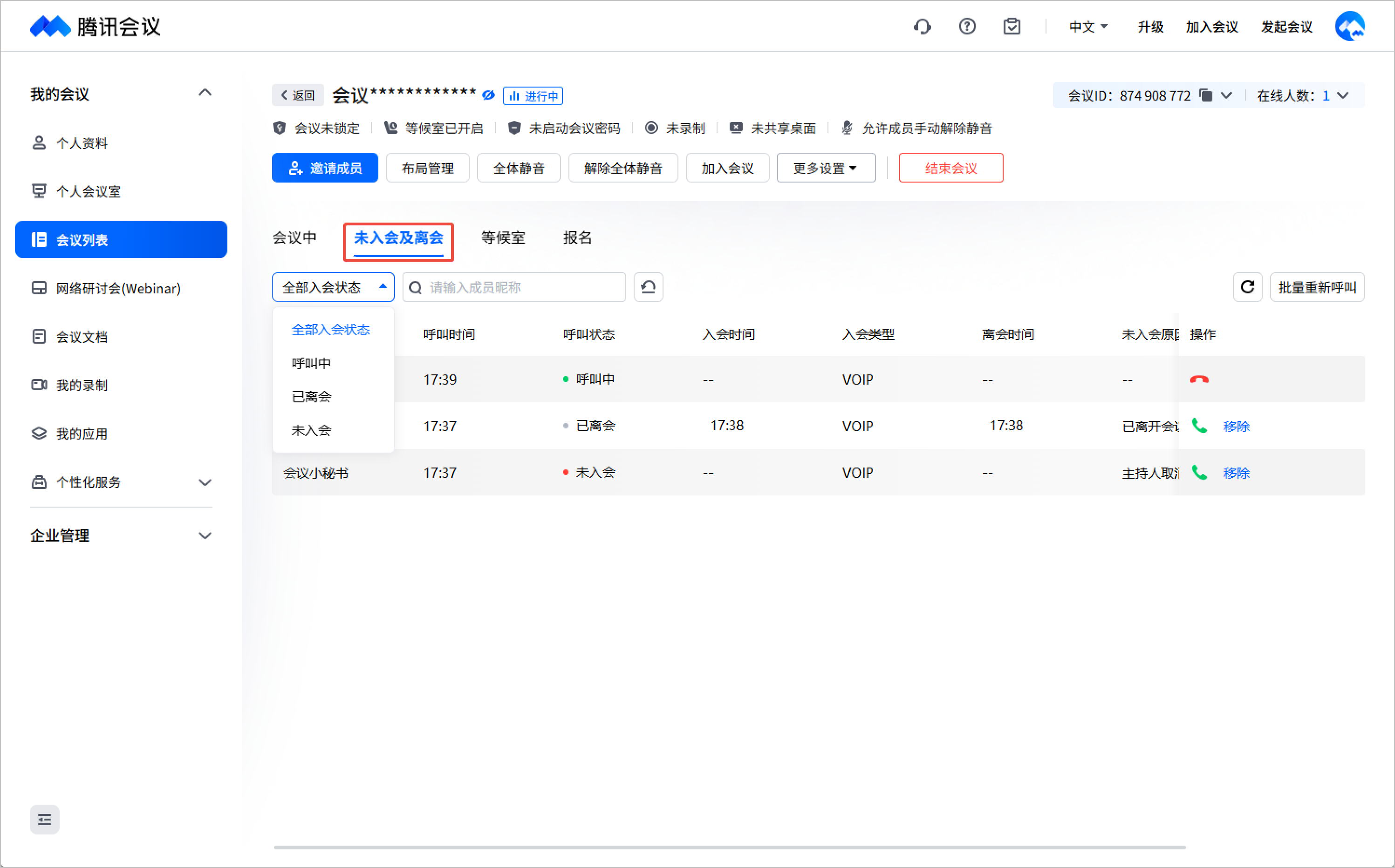1395x868 pixels.
Task: Collapse the sidebar with the bottom-left icon
Action: point(45,820)
